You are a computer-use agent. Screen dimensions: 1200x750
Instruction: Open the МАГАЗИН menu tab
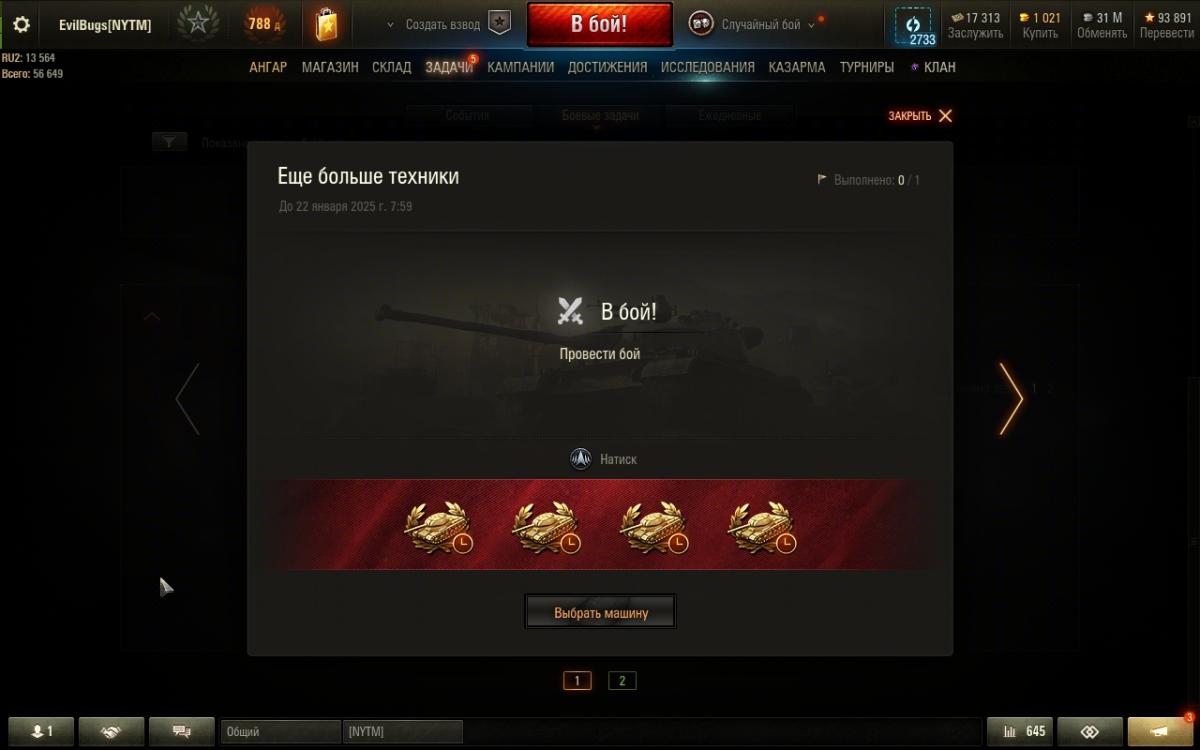pos(330,67)
